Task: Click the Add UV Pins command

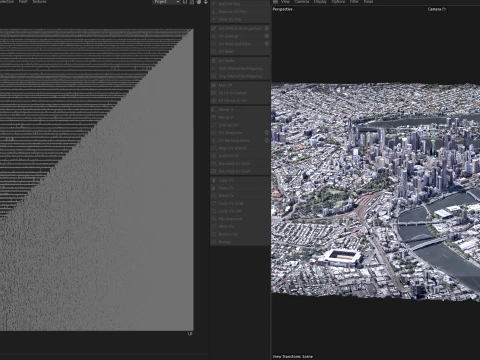Action: tap(240, 4)
